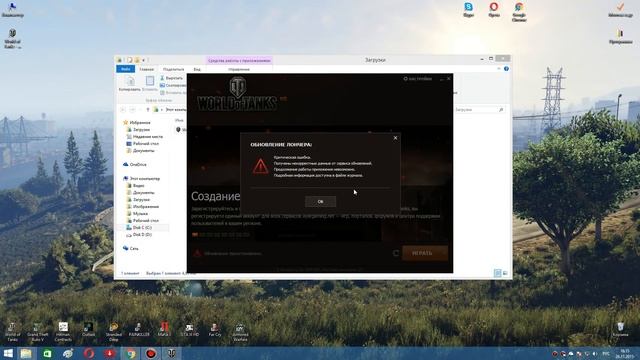Click Вырезать cut command in Explorer ribbon
The height and width of the screenshot is (360, 640).
click(171, 78)
